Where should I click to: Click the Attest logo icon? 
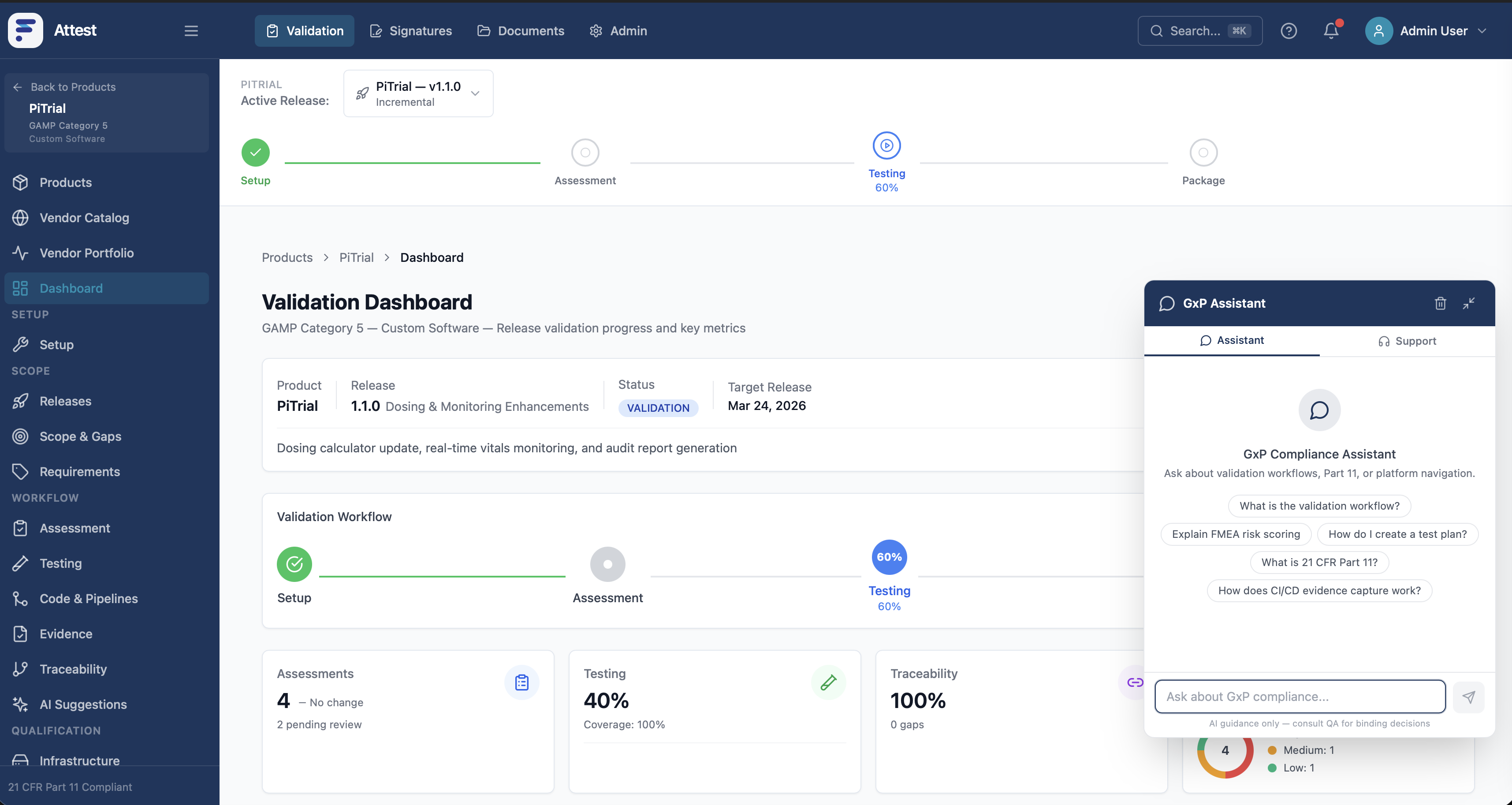click(x=25, y=30)
